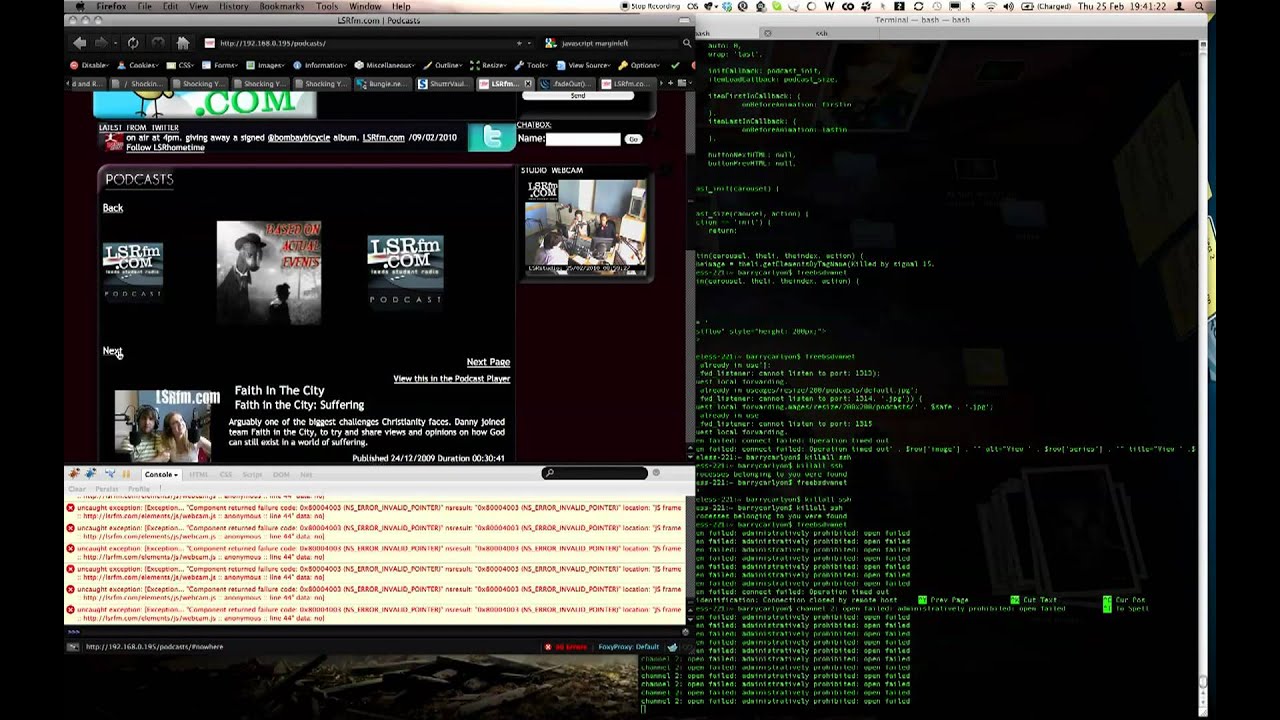Screen dimensions: 1280x720
Task: Click Clear in the Firebug console
Action: pyautogui.click(x=77, y=489)
